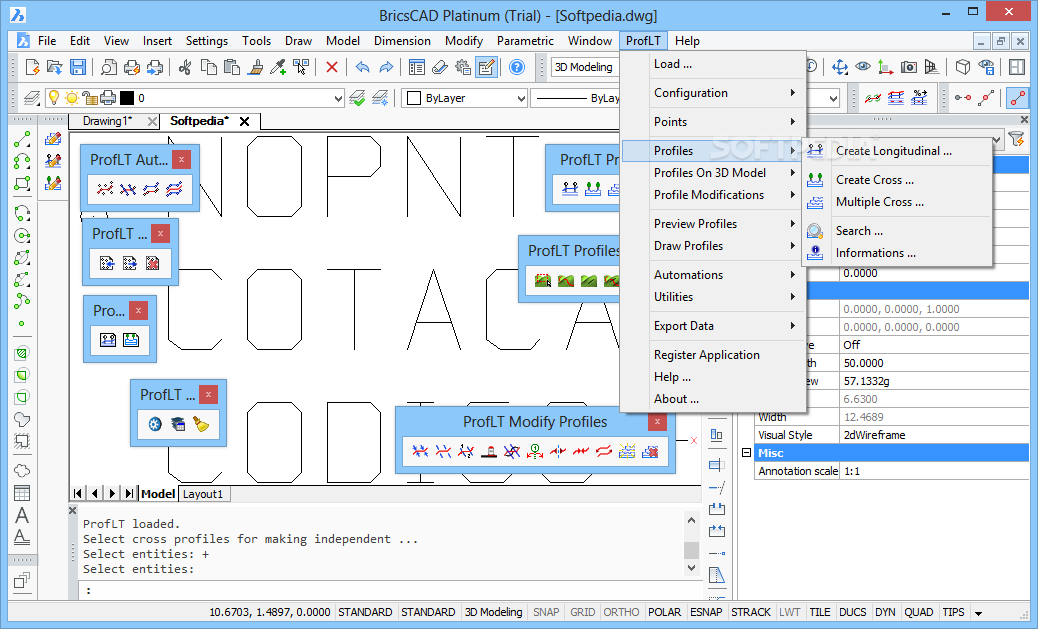
Task: Click the layer lightbulb on/off icon
Action: click(54, 98)
